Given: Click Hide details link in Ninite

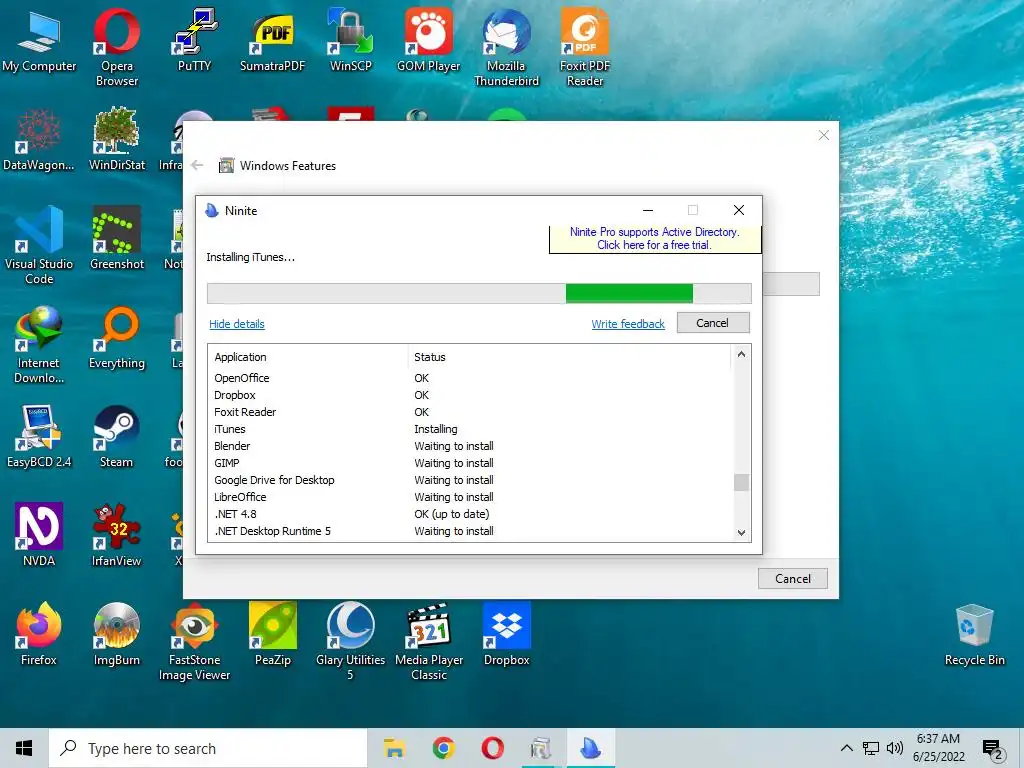Looking at the screenshot, I should pos(236,324).
